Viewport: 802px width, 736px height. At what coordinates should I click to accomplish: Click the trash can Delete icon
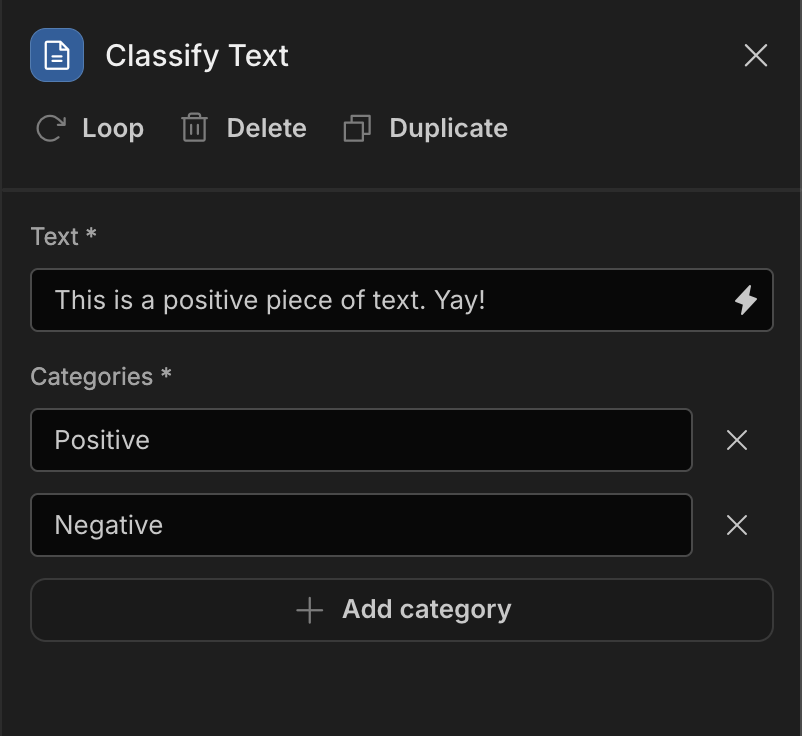[x=194, y=127]
